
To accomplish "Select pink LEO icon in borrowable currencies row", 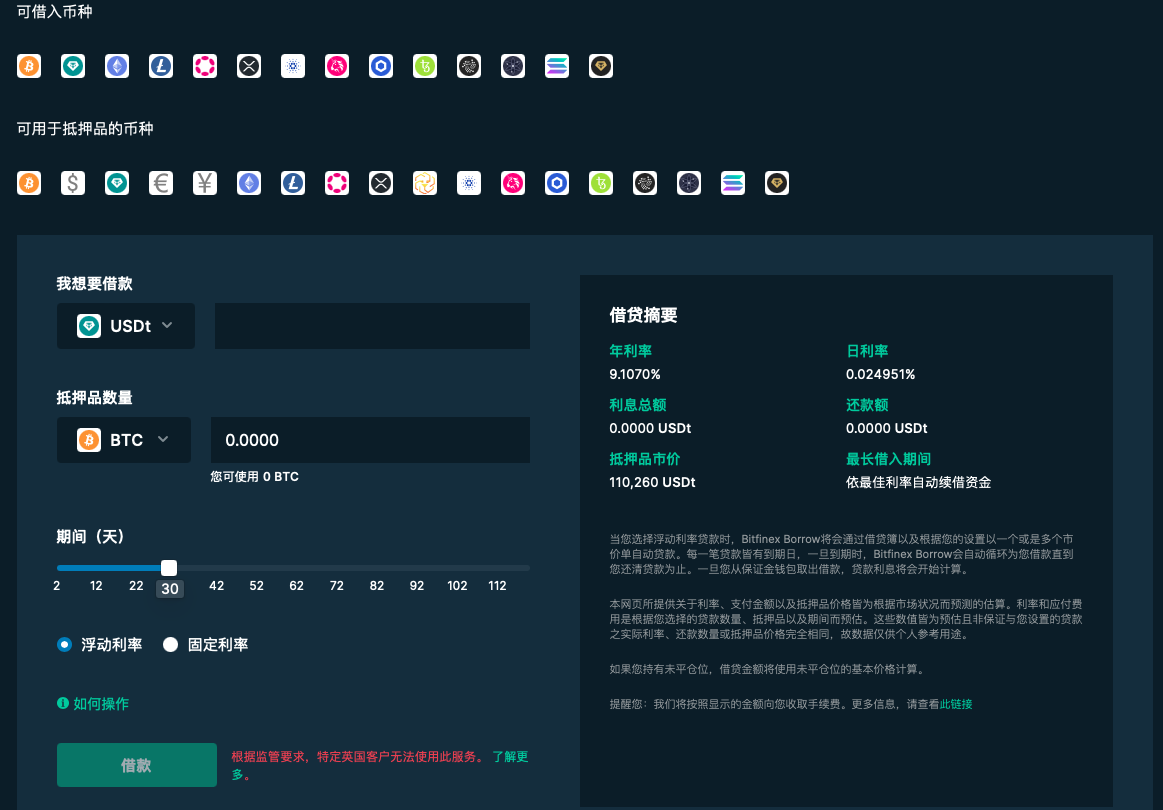I will point(337,66).
